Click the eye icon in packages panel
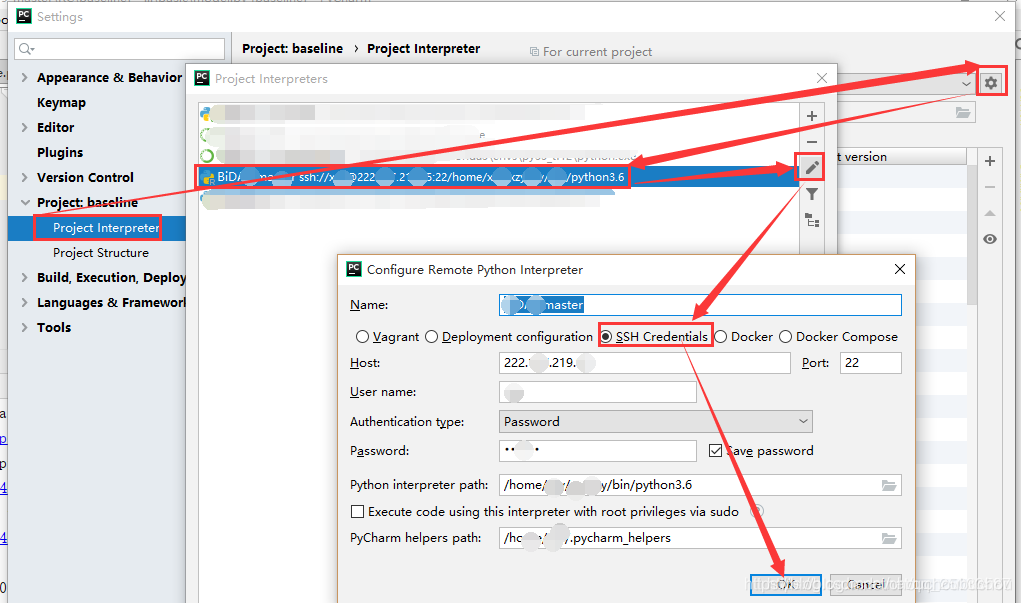 click(989, 239)
